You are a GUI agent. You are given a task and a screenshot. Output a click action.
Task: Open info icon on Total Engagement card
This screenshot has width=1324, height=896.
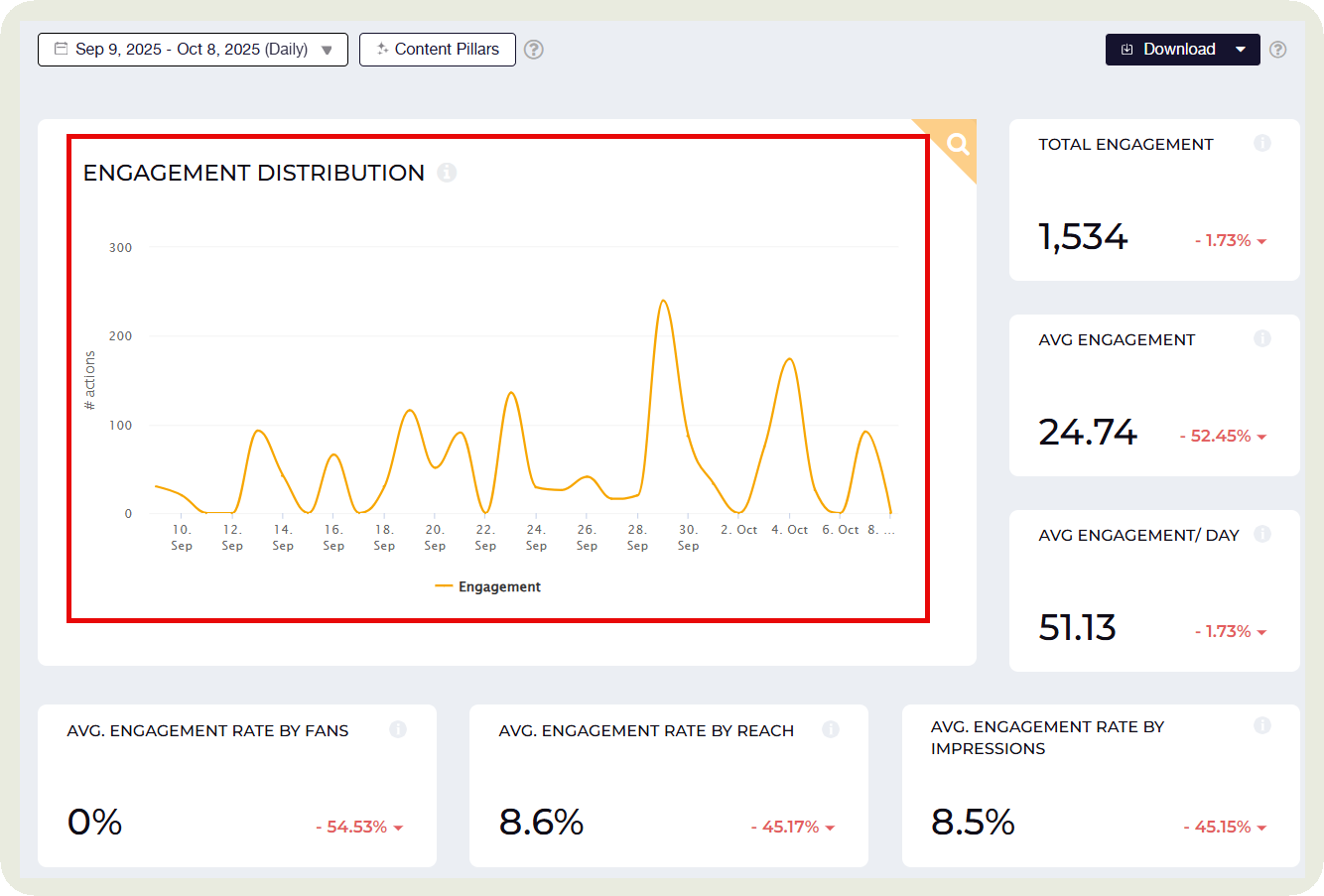1261,144
